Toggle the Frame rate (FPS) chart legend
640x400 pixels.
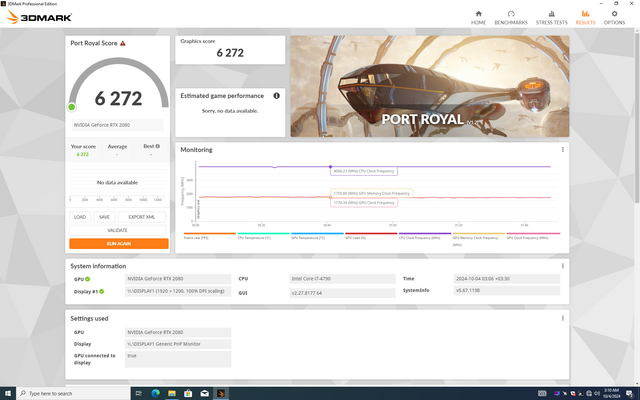coord(196,239)
